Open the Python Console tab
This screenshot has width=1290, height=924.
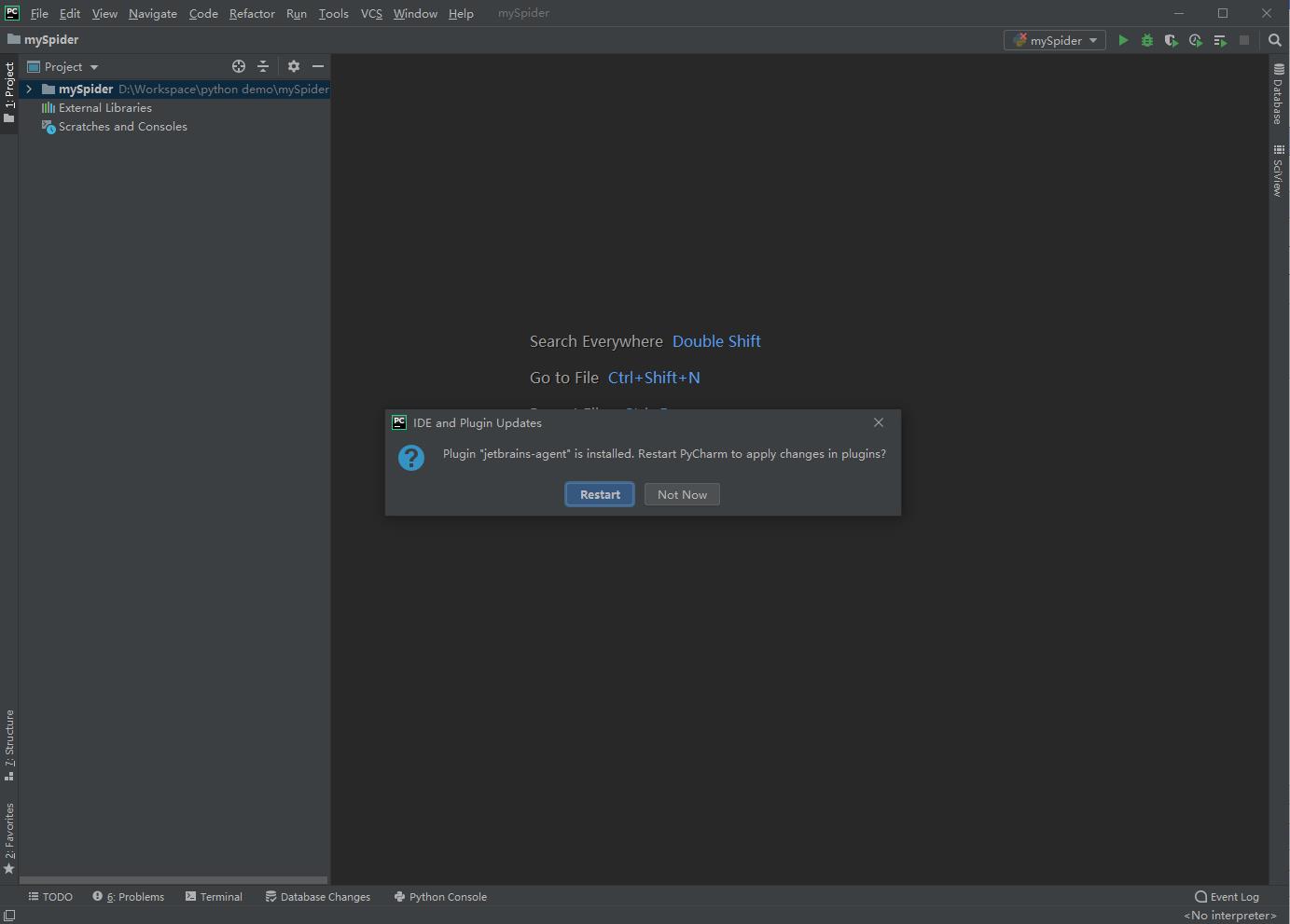coord(440,897)
